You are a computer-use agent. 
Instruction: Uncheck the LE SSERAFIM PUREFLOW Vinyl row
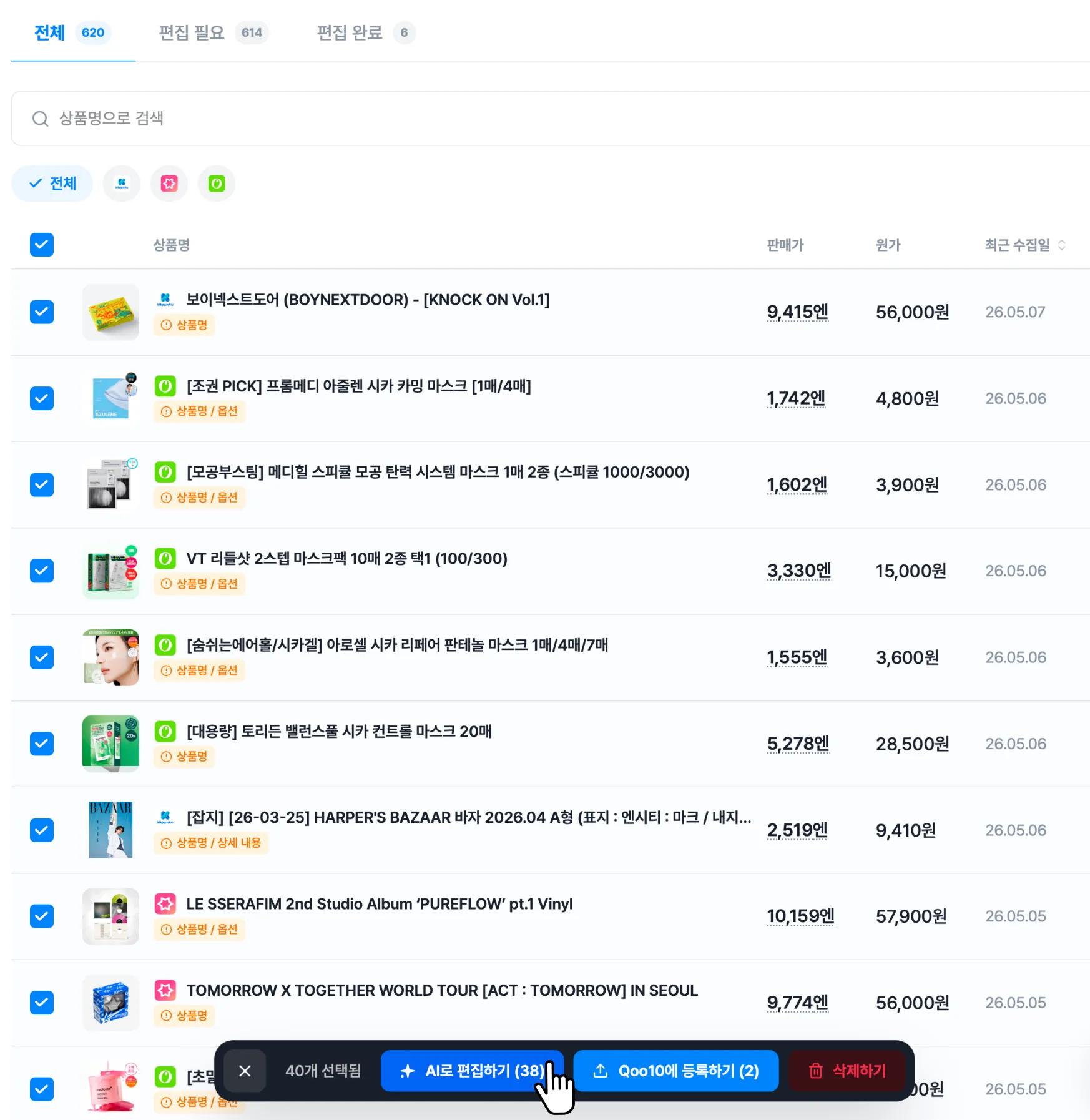pyautogui.click(x=42, y=916)
